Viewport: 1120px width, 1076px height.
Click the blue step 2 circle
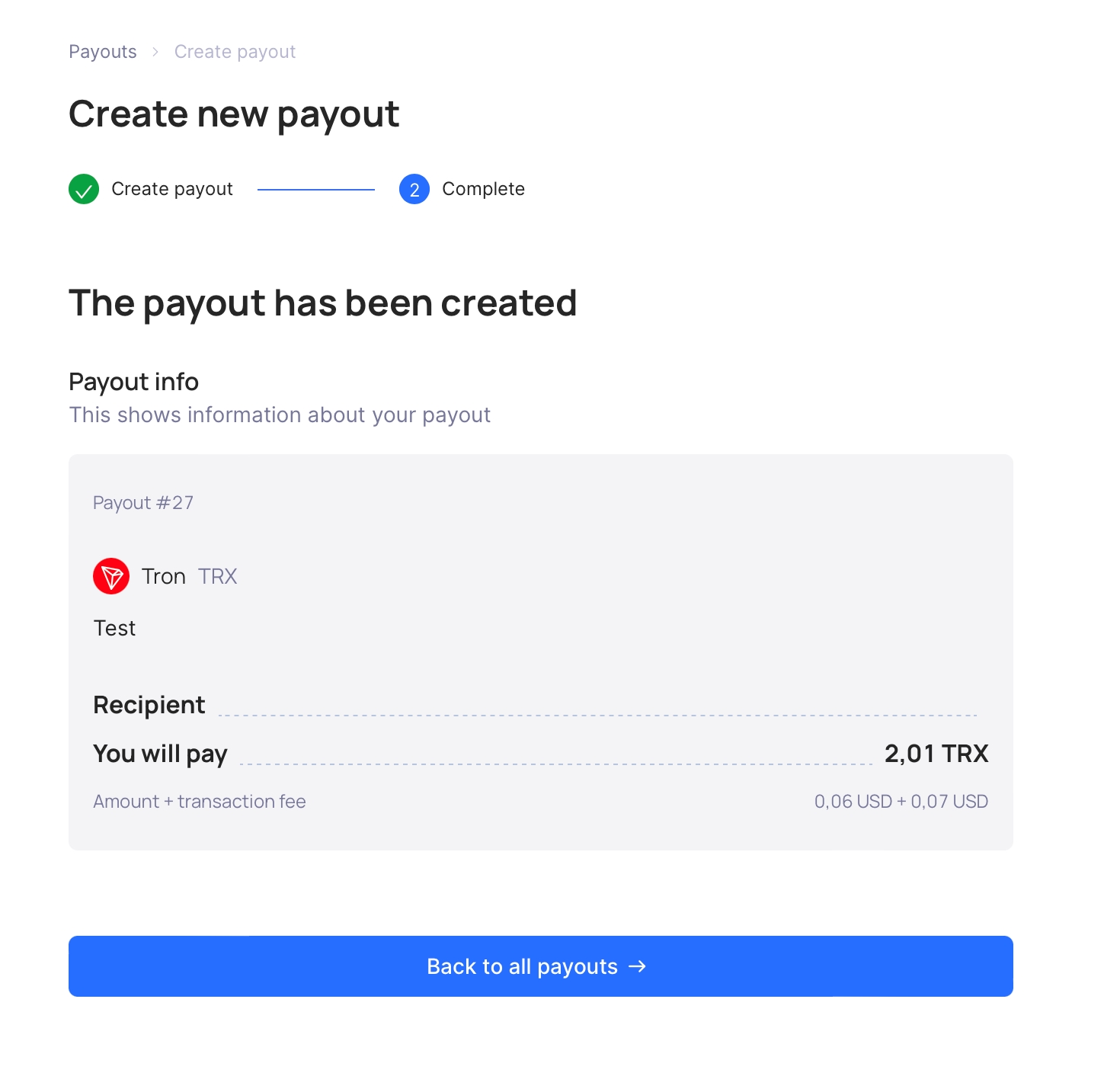point(414,189)
